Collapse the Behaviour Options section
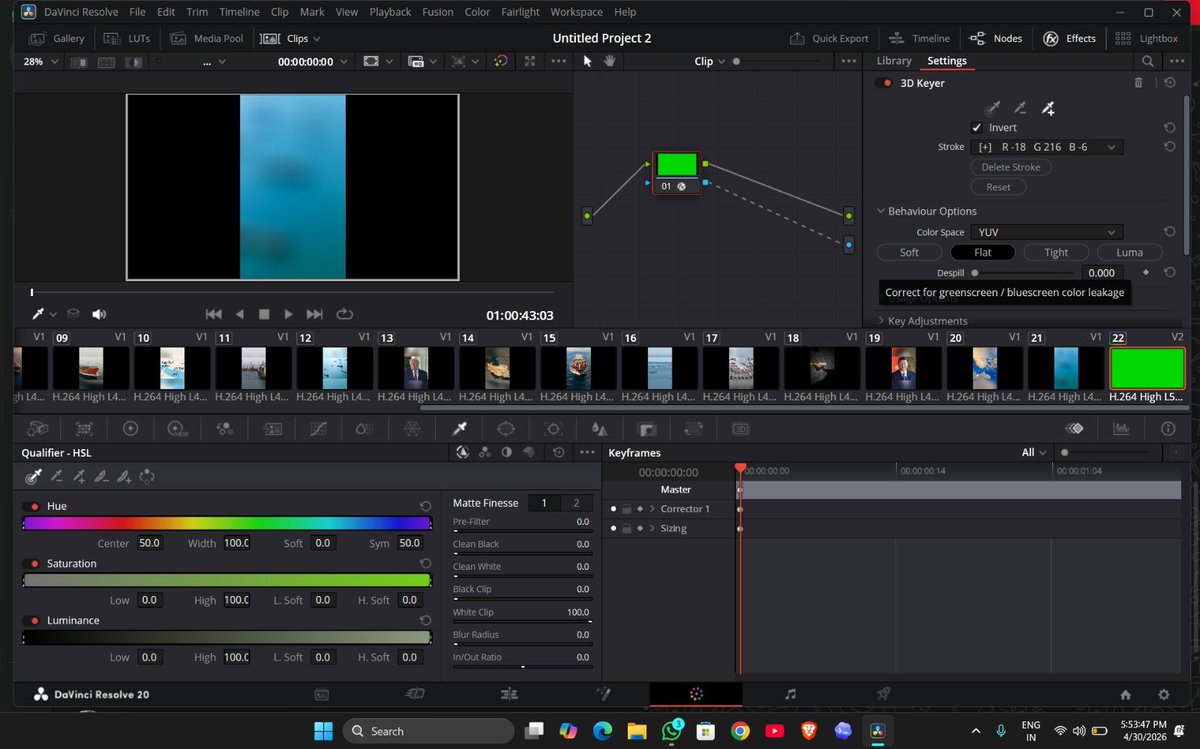The height and width of the screenshot is (749, 1200). coord(882,212)
